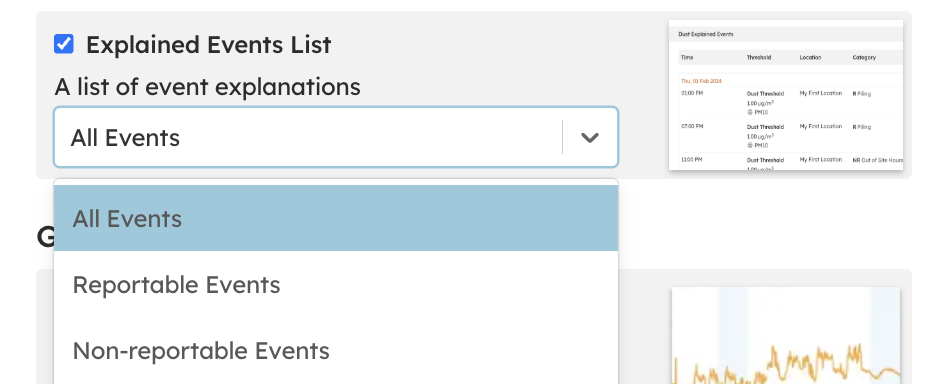Viewport: 940px width, 384px height.
Task: Open the Dust Explained Events preview thumbnail
Action: (786, 95)
